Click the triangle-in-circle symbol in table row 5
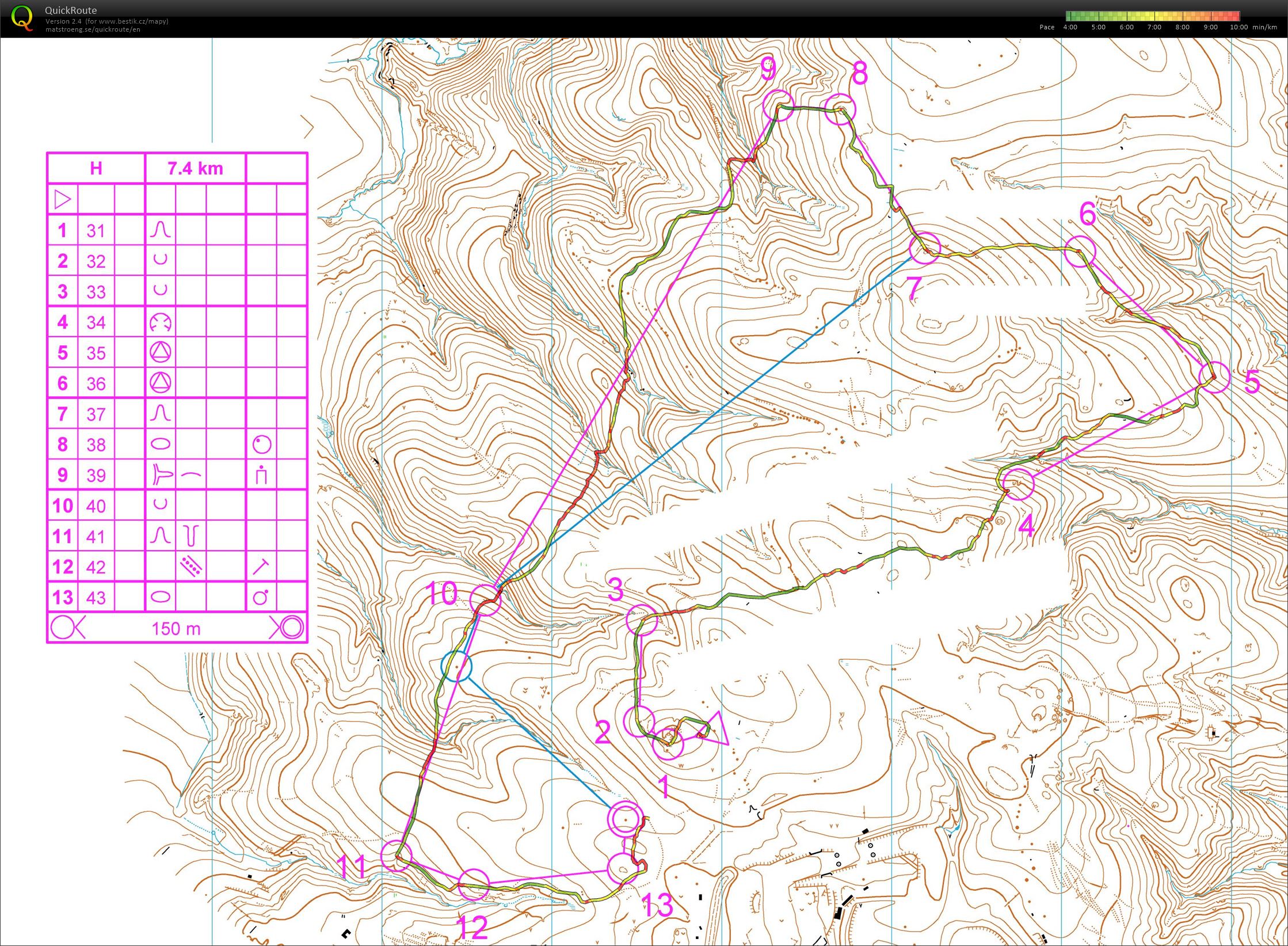Screen dimensions: 1288x946 click(x=161, y=352)
